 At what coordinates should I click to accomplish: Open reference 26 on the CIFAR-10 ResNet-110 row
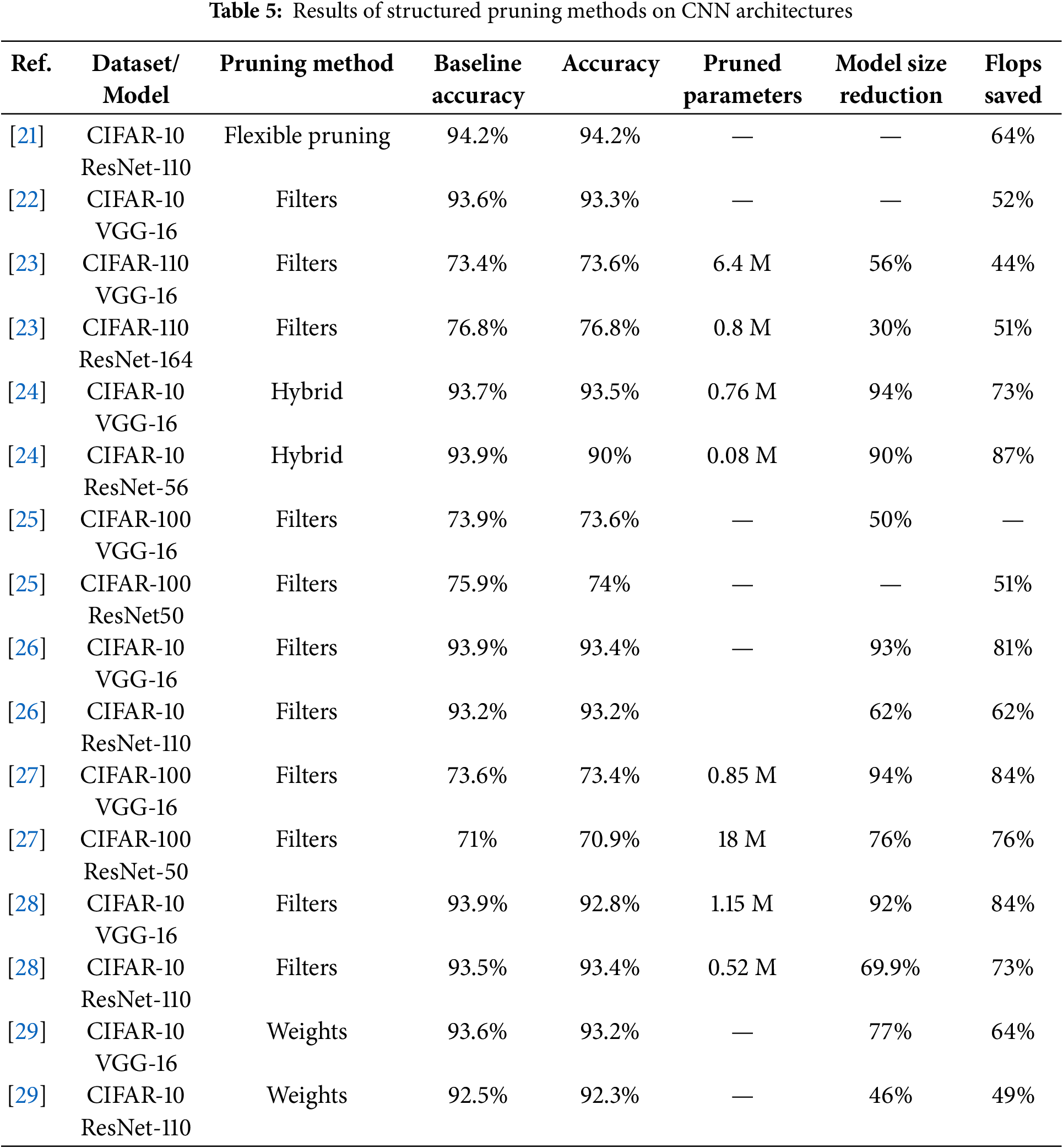pyautogui.click(x=27, y=712)
